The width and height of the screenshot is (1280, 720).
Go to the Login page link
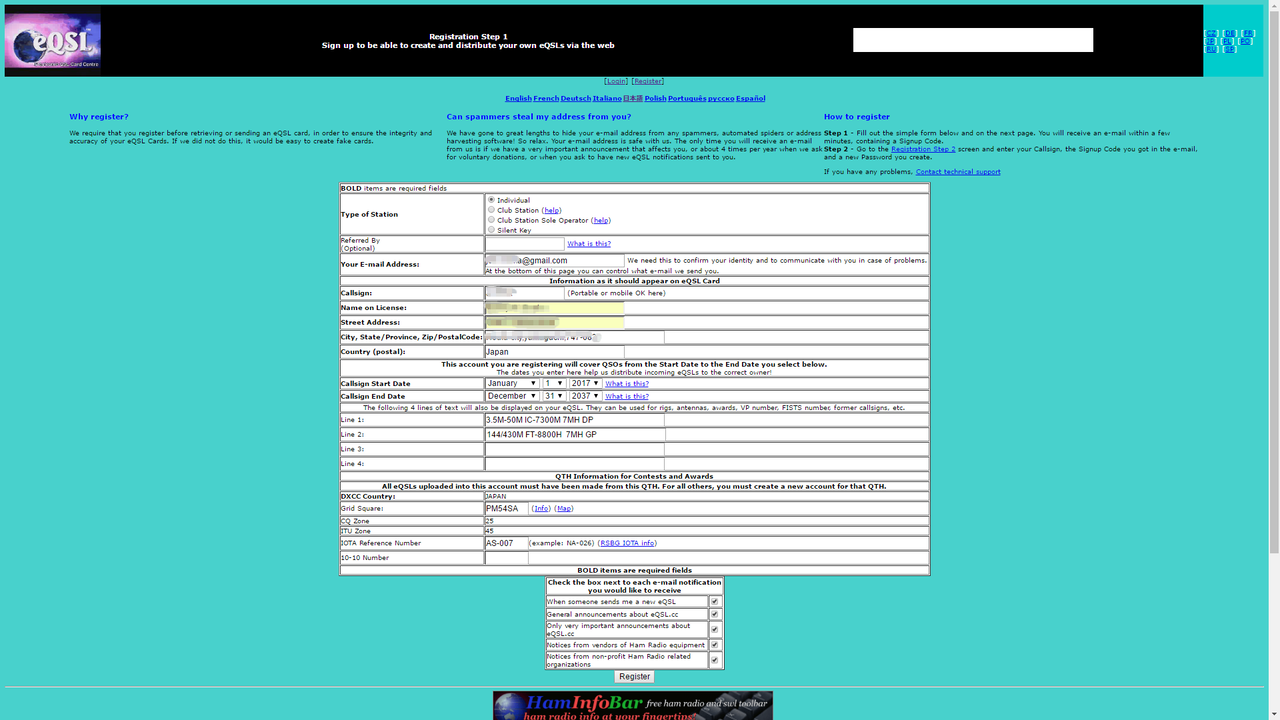616,81
